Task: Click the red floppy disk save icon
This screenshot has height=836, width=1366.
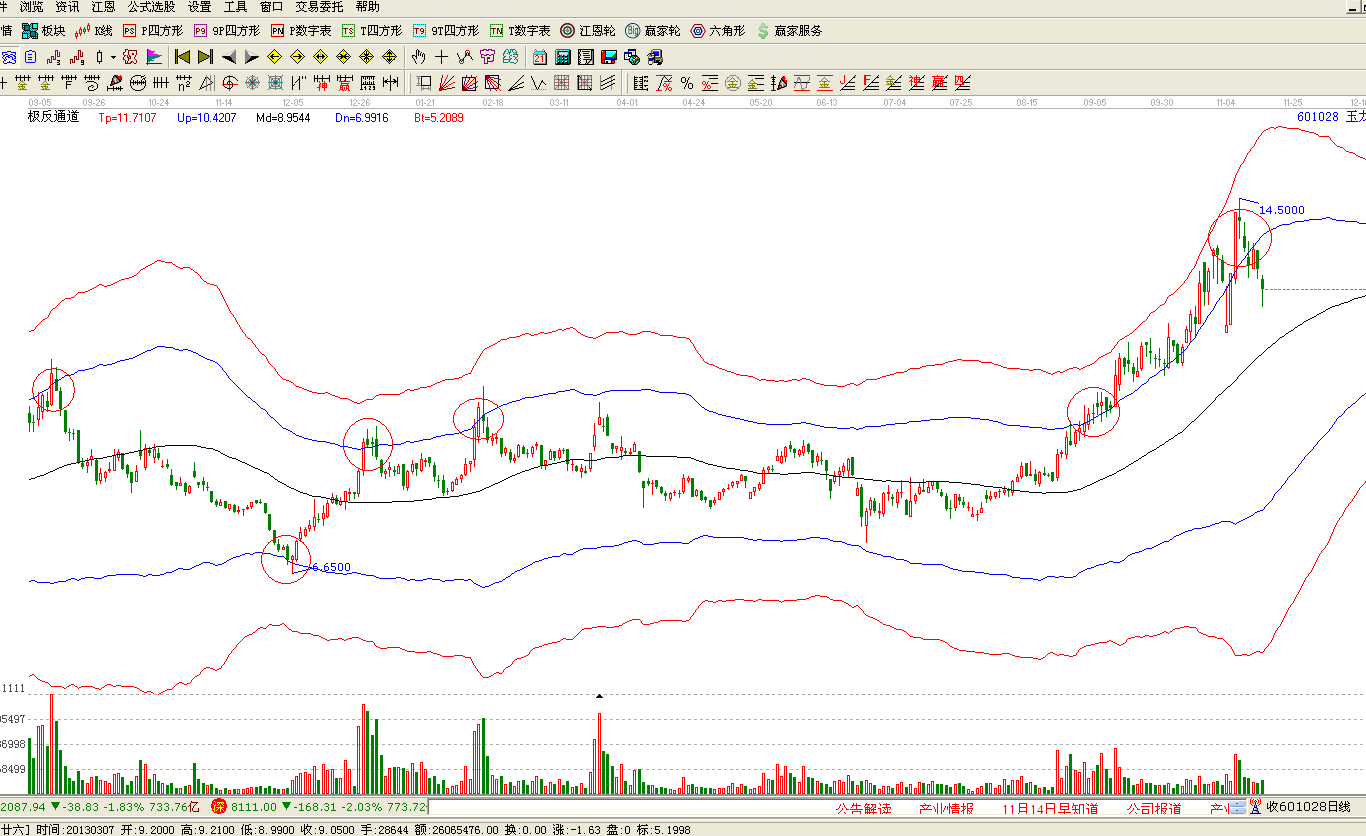Action: pos(608,57)
